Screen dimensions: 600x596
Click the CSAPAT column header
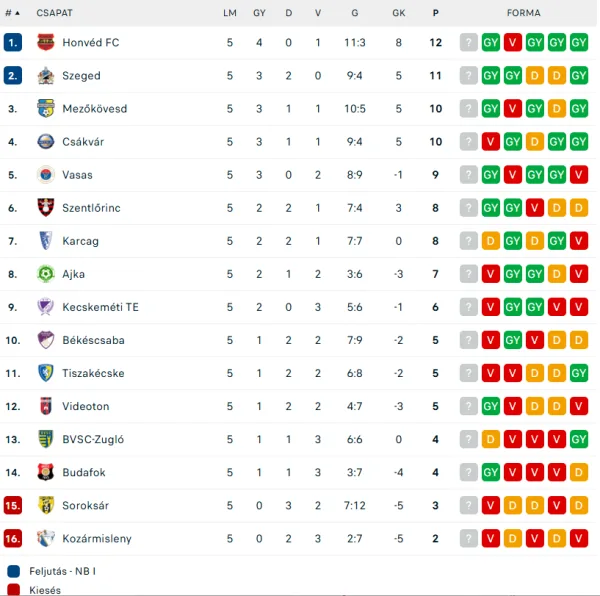(x=54, y=13)
